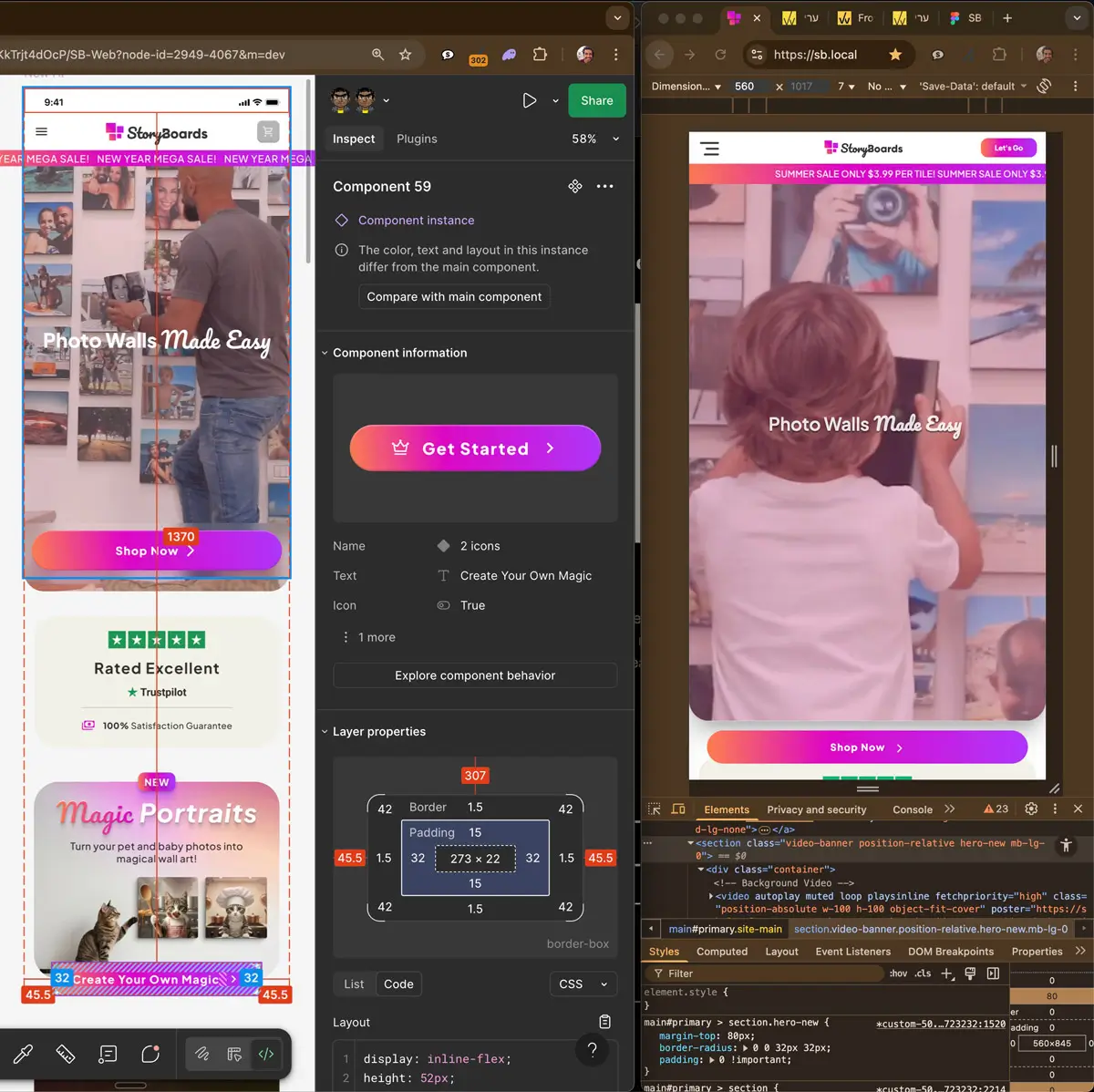The image size is (1094, 1092).
Task: Select the eyedropper tool in Figma's bottom toolbar
Action: pos(23,1054)
